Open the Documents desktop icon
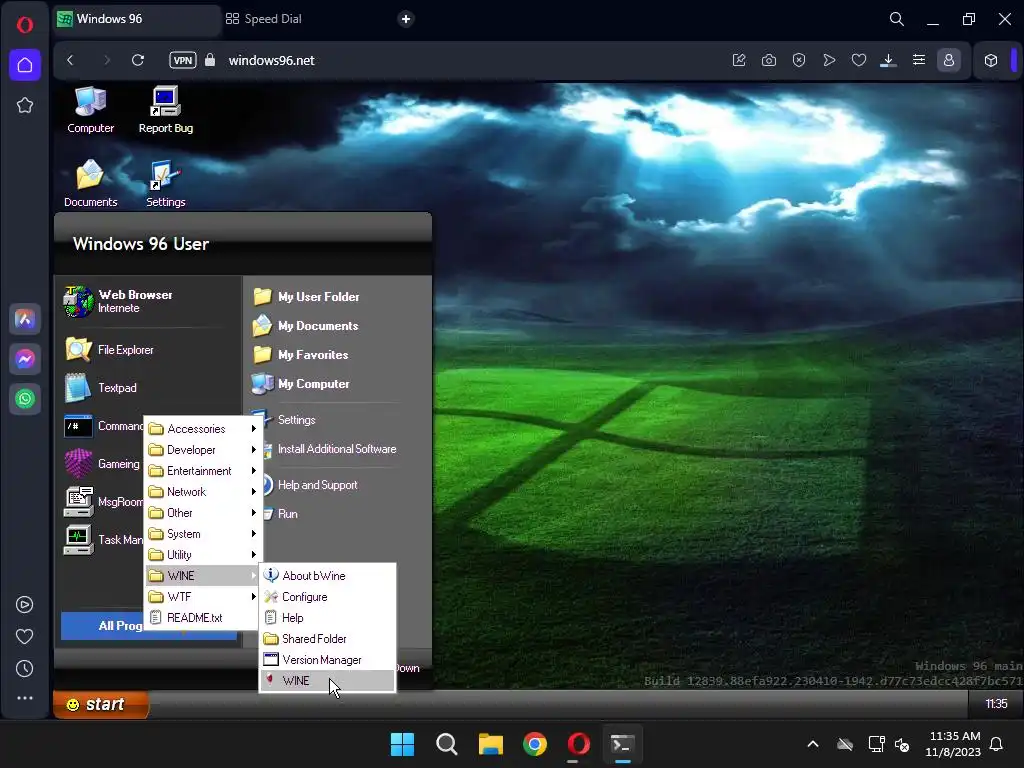This screenshot has height=768, width=1024. 90,184
